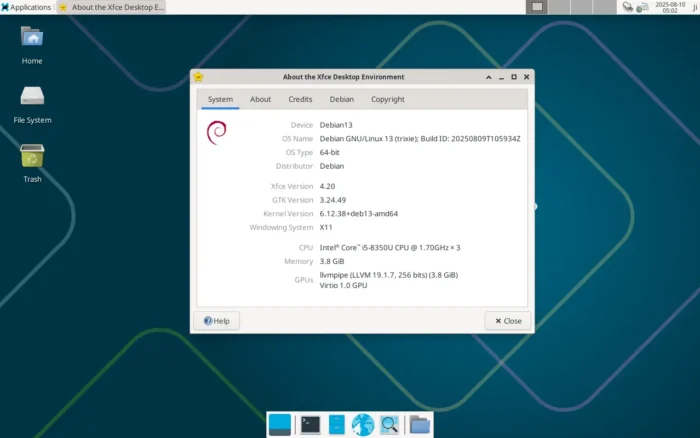Image resolution: width=700 pixels, height=438 pixels.
Task: Select first workspace in workspace switcher
Action: point(537,7)
